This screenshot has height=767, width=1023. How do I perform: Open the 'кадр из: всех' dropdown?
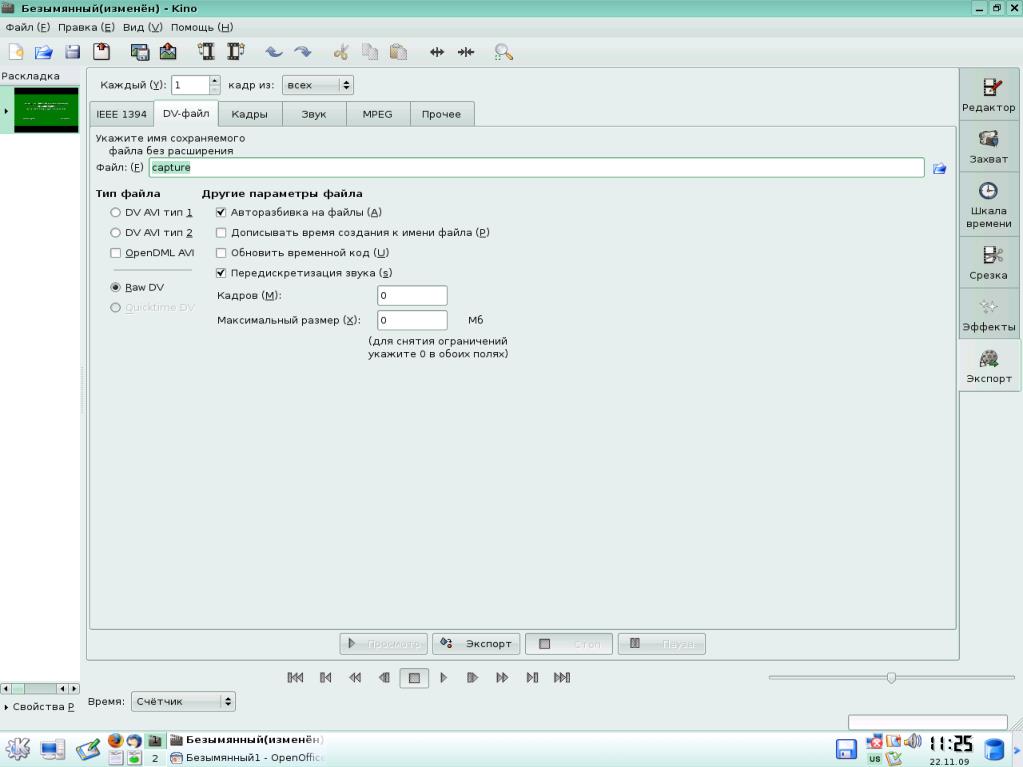click(x=318, y=85)
